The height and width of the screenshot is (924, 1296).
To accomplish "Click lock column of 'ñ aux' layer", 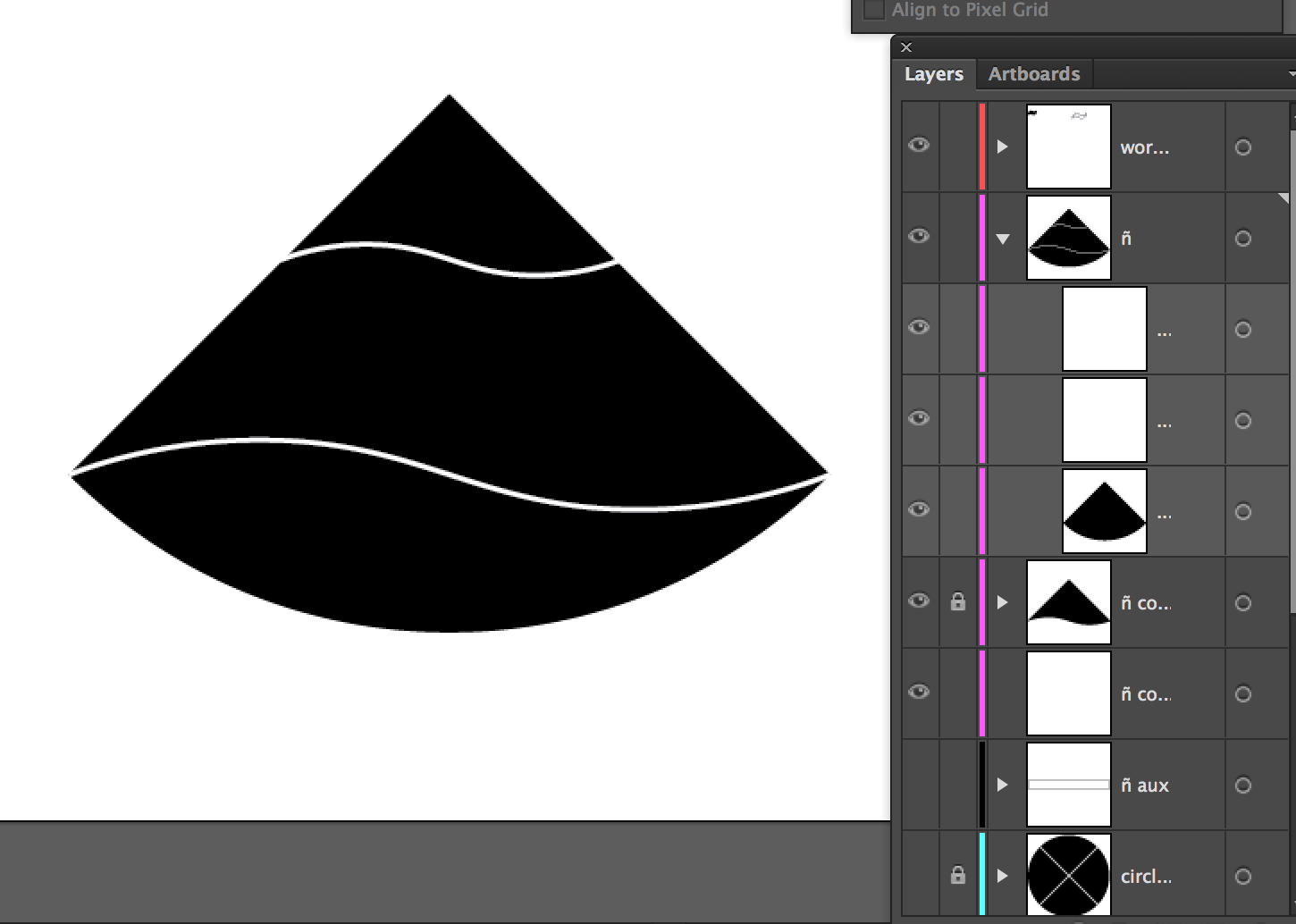I will coord(958,785).
